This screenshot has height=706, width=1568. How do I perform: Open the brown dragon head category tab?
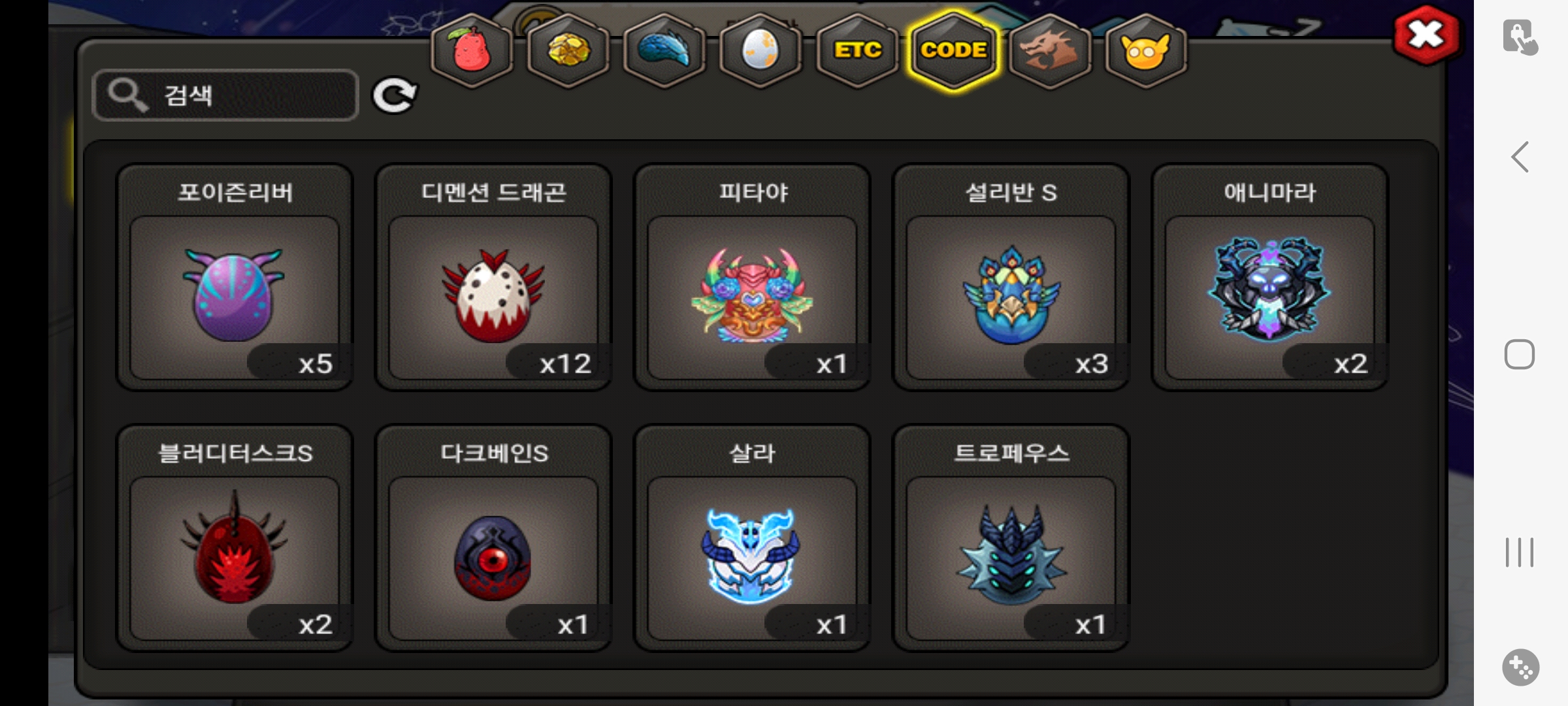[x=1050, y=50]
